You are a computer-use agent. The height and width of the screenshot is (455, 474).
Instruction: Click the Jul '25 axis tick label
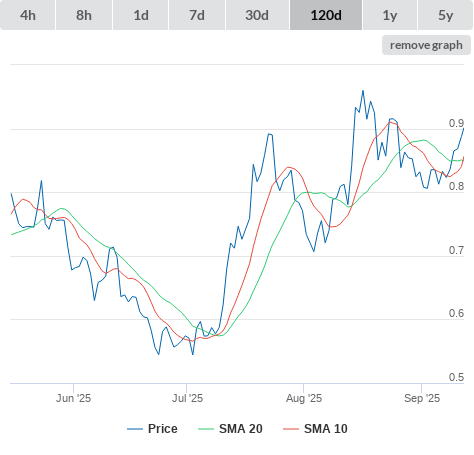[x=187, y=398]
